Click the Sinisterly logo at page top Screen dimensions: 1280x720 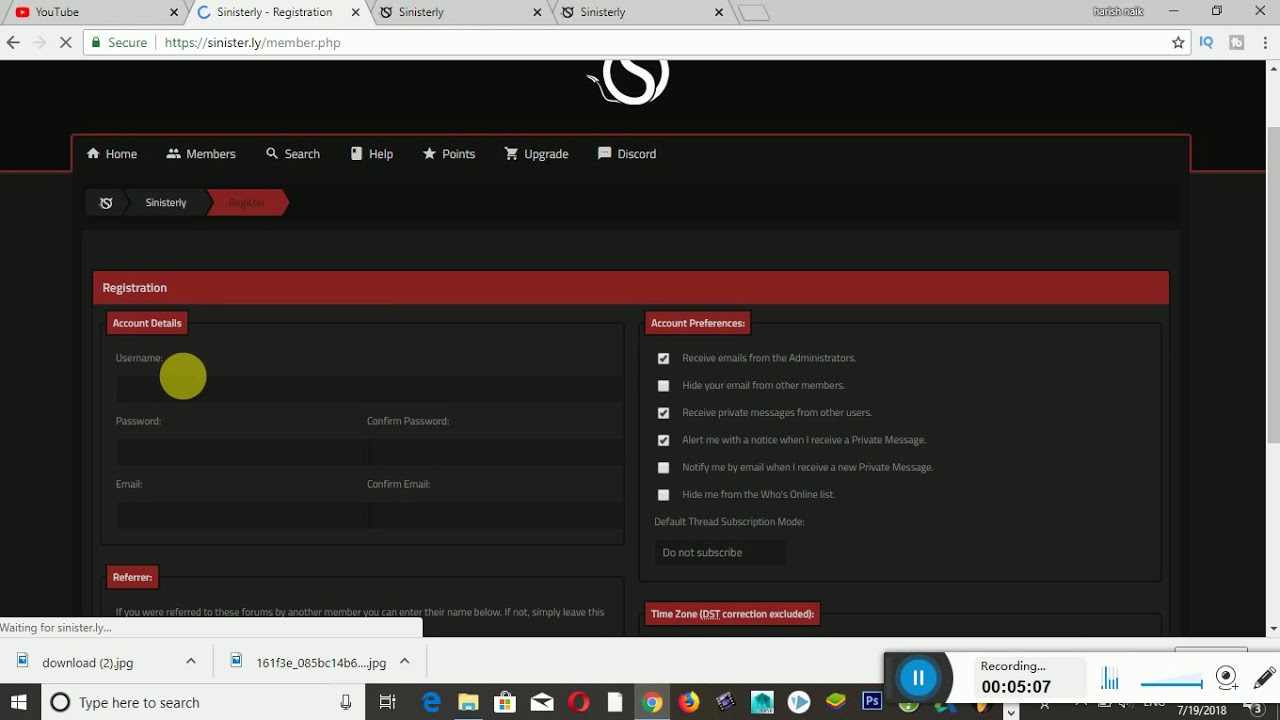click(x=628, y=81)
